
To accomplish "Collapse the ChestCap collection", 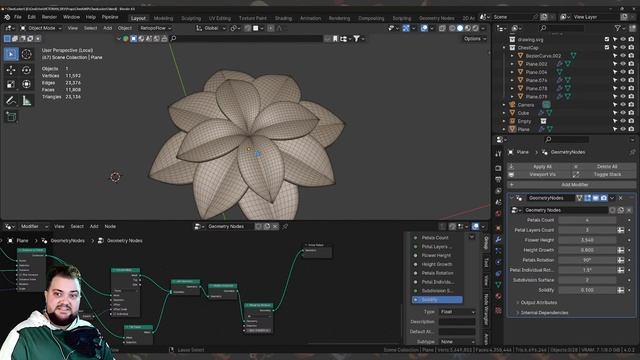I will click(x=504, y=48).
